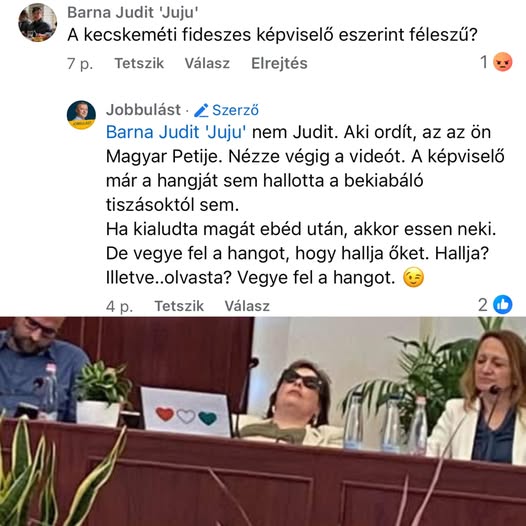Open the commenter name Barna Judit 'Juju'
This screenshot has height=526, width=526.
[x=133, y=12]
